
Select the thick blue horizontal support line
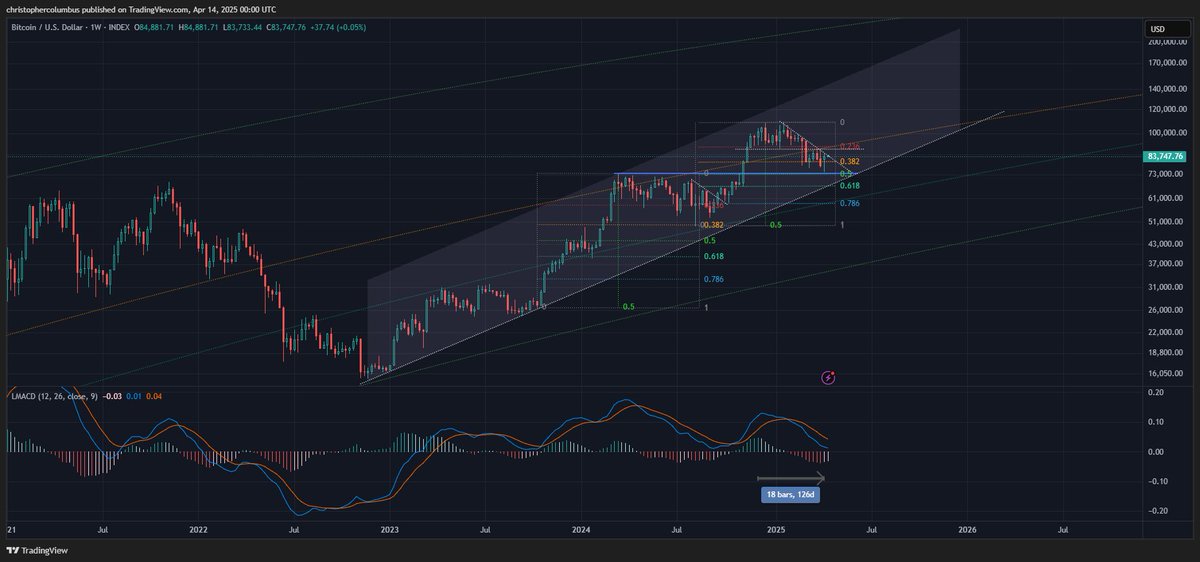(735, 174)
